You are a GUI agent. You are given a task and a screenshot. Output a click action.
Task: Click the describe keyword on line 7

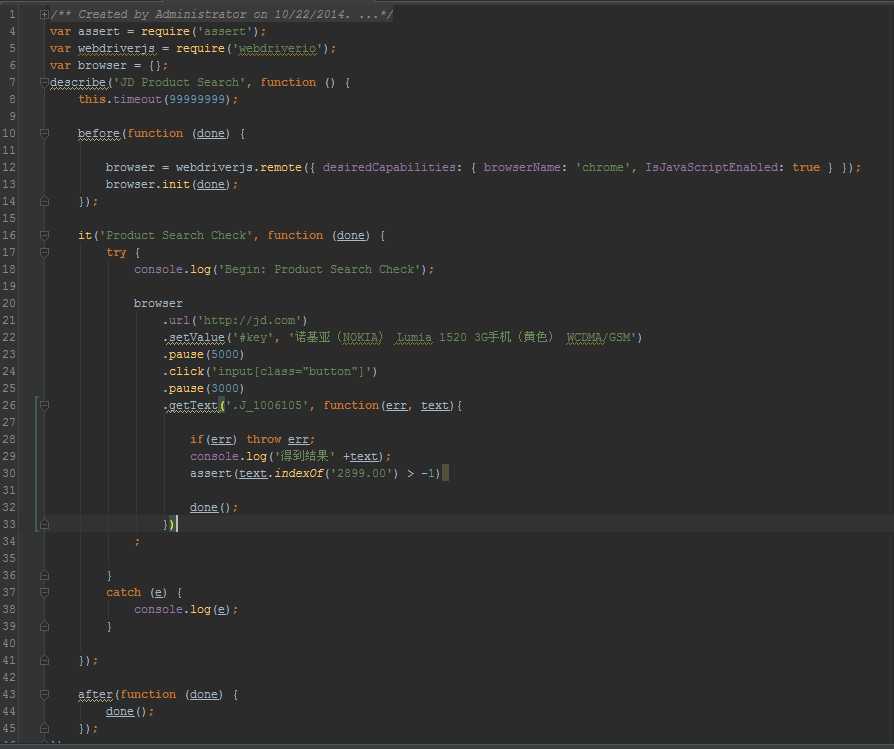coord(78,82)
